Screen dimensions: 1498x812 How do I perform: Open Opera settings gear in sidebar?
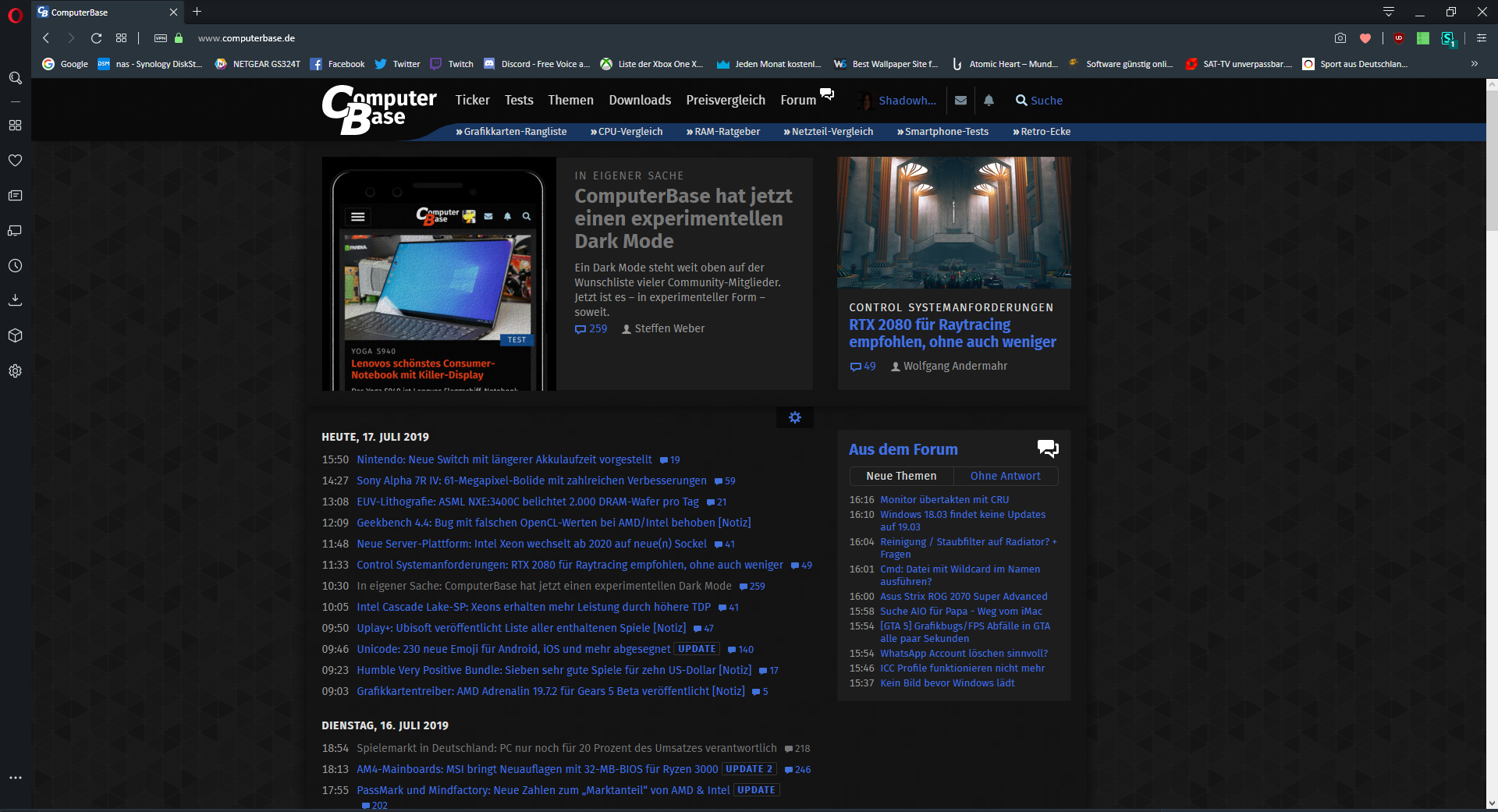[15, 371]
